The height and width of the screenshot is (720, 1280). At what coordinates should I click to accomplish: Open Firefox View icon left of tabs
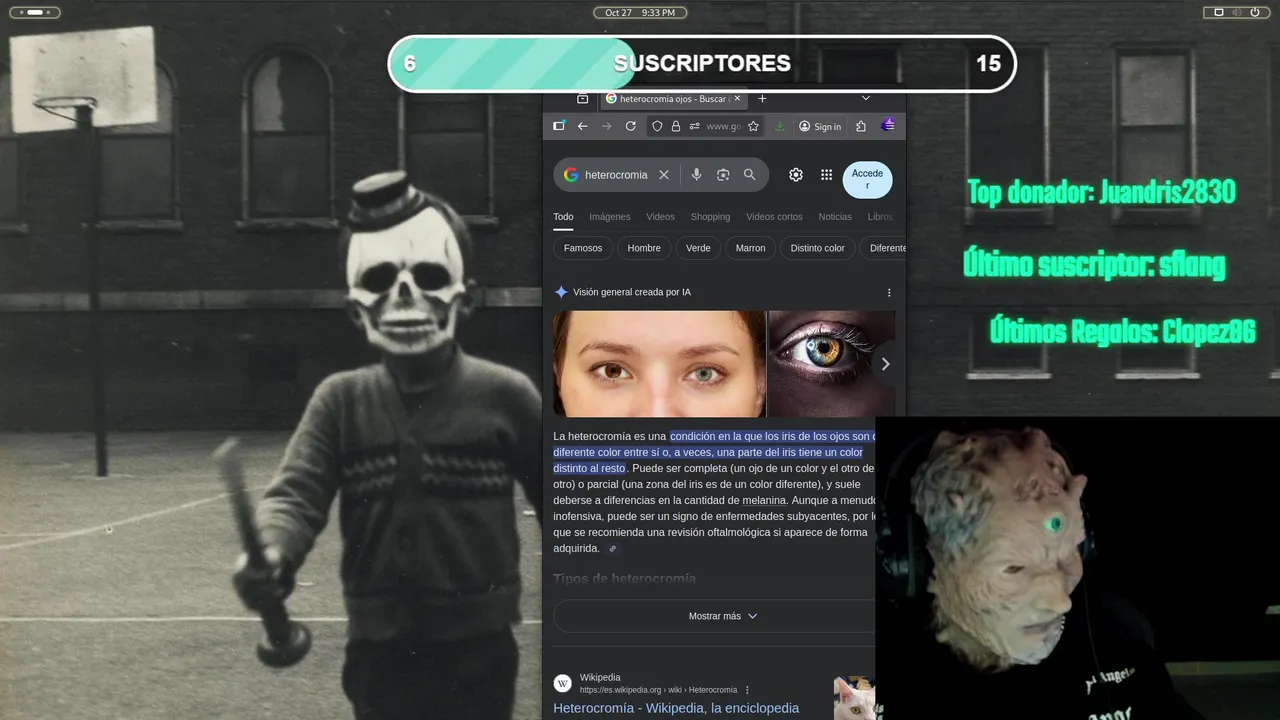tap(582, 99)
